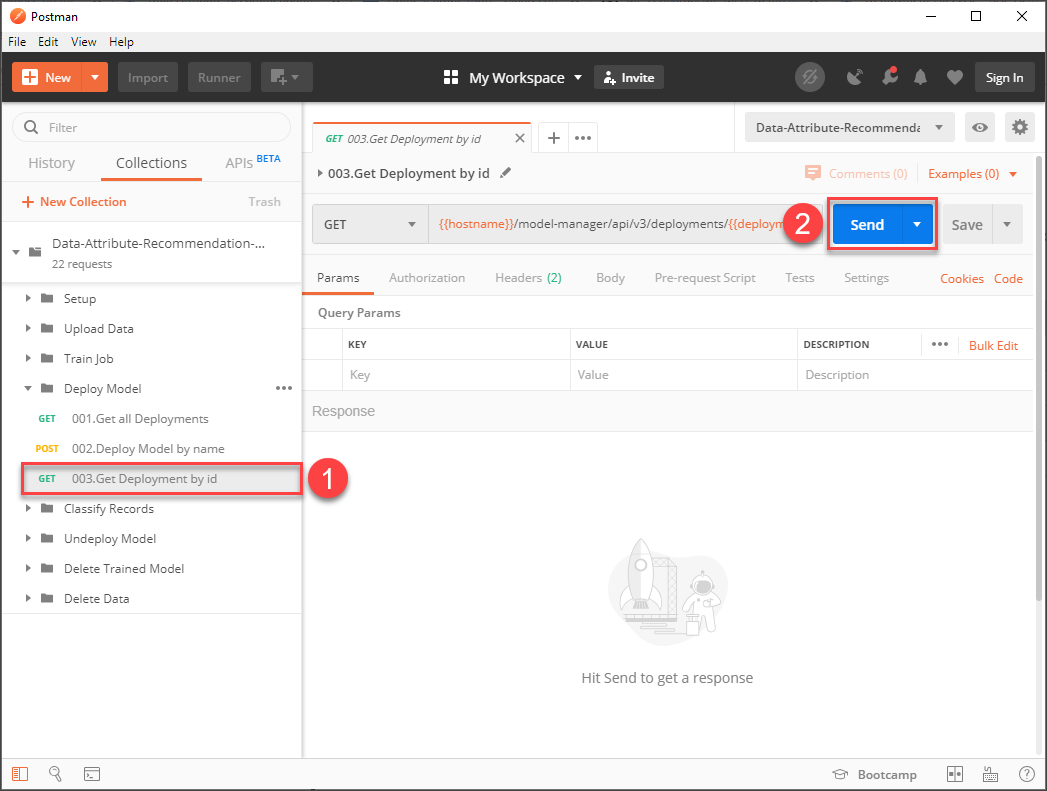
Task: Switch to the Authorization tab
Action: [x=427, y=278]
